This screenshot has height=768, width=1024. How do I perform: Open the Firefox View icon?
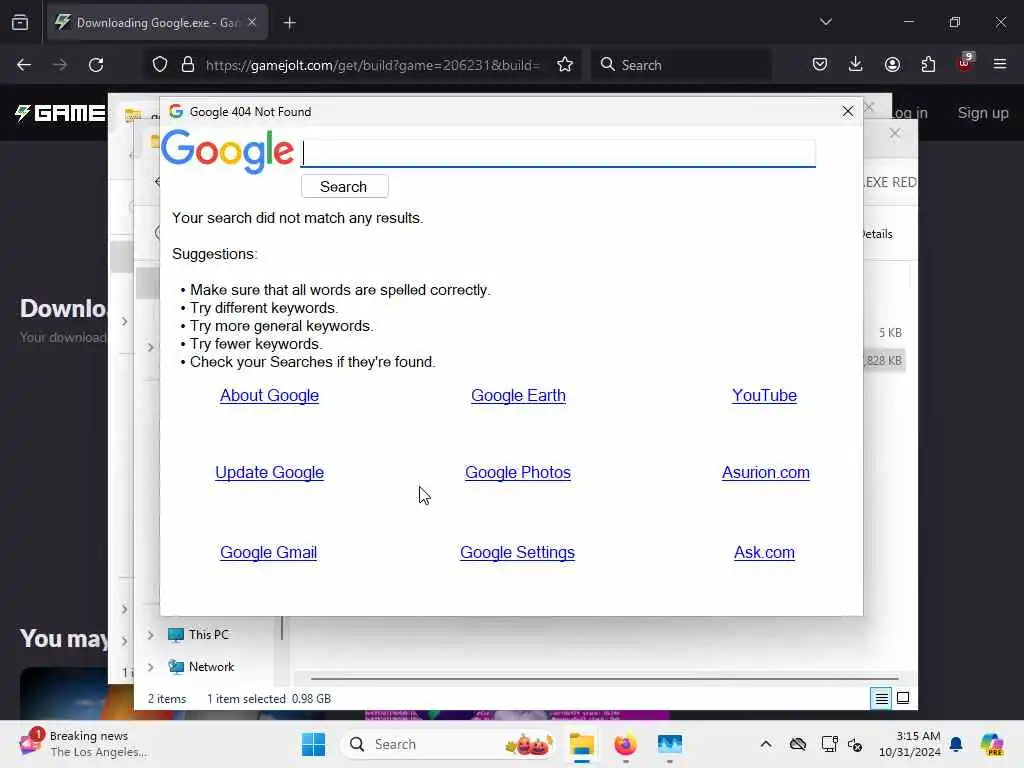(x=20, y=23)
